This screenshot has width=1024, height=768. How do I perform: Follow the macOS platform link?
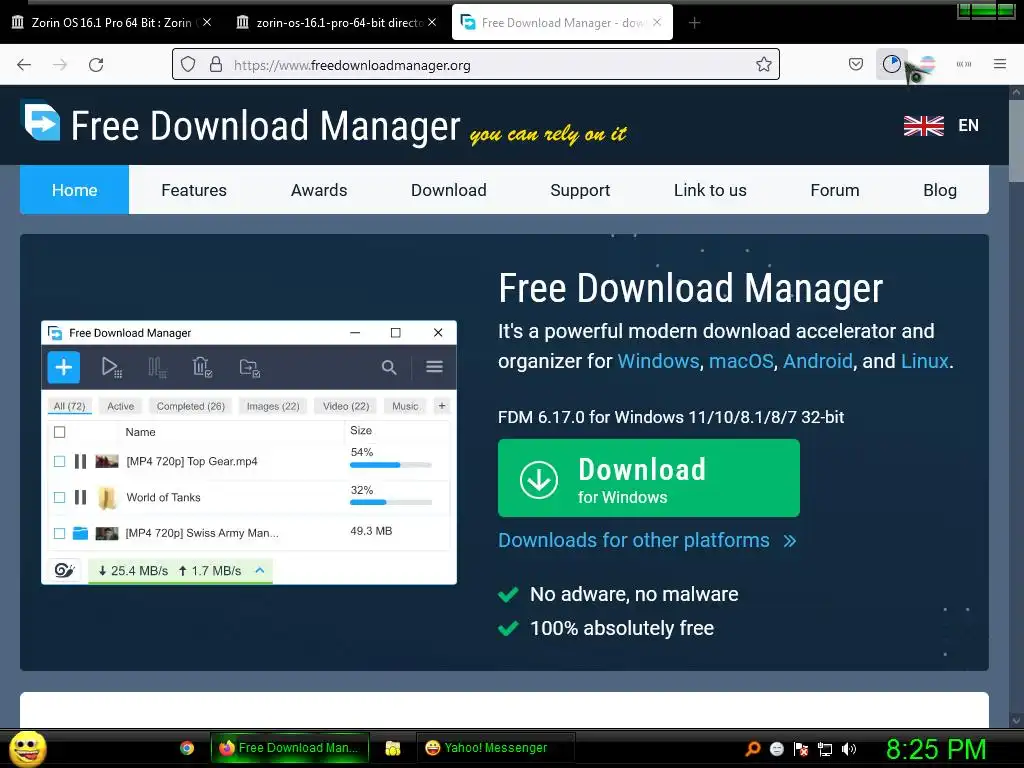[x=741, y=361]
